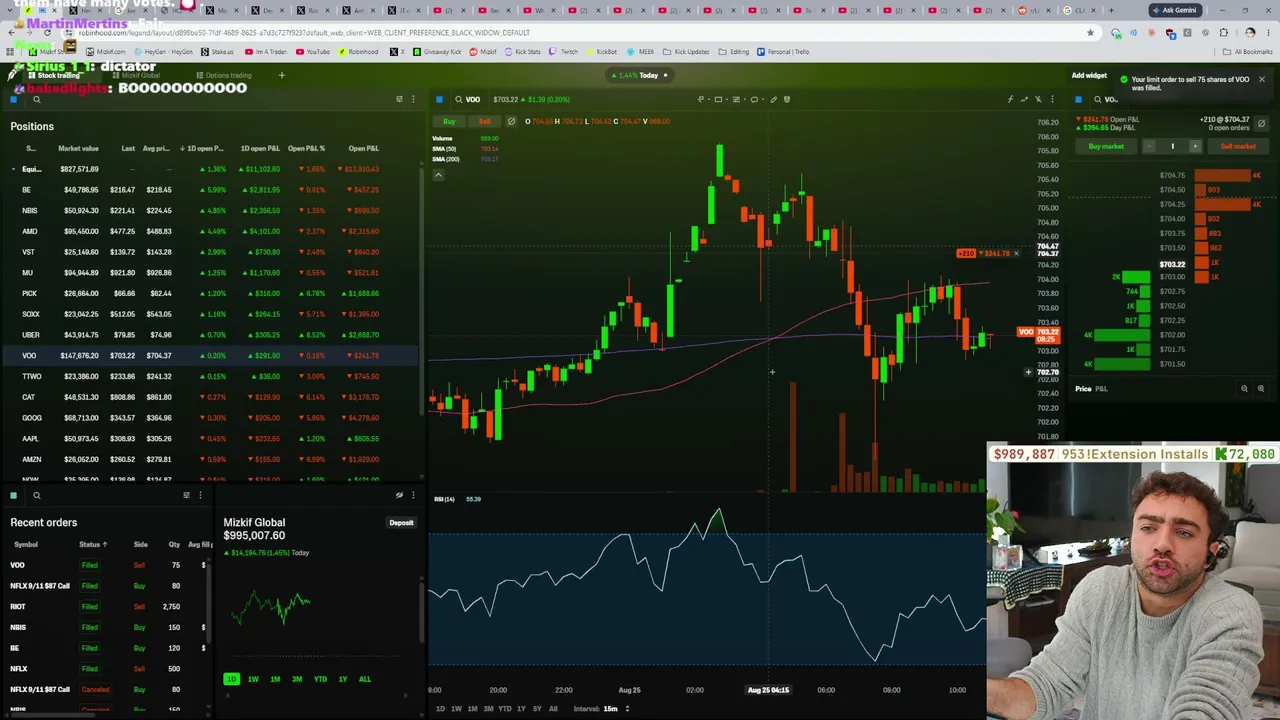This screenshot has height=720, width=1280.
Task: Click the Deposit button
Action: 401,523
